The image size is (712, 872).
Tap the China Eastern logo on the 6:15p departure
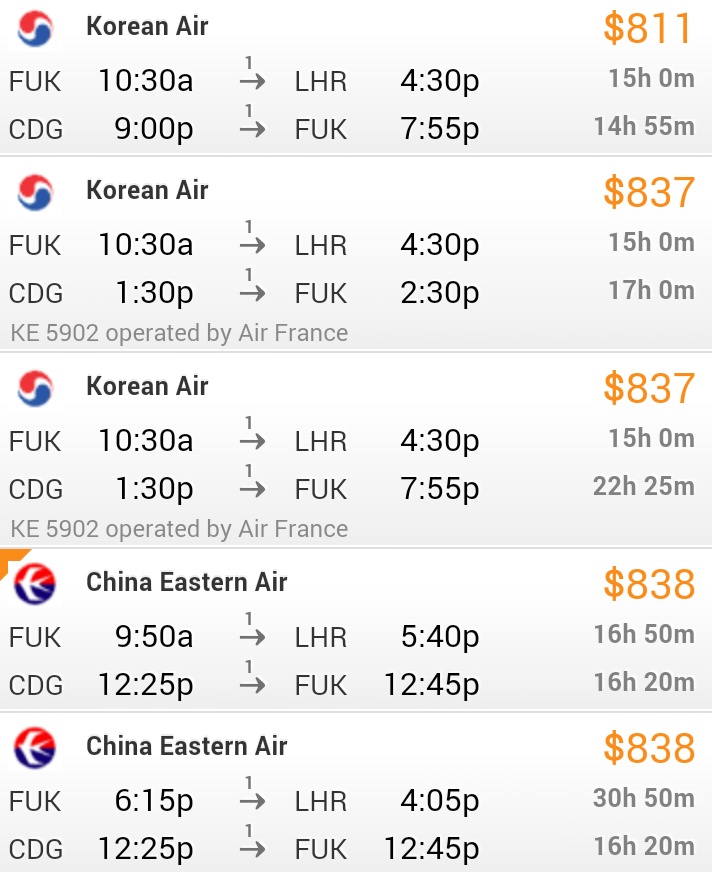point(35,747)
